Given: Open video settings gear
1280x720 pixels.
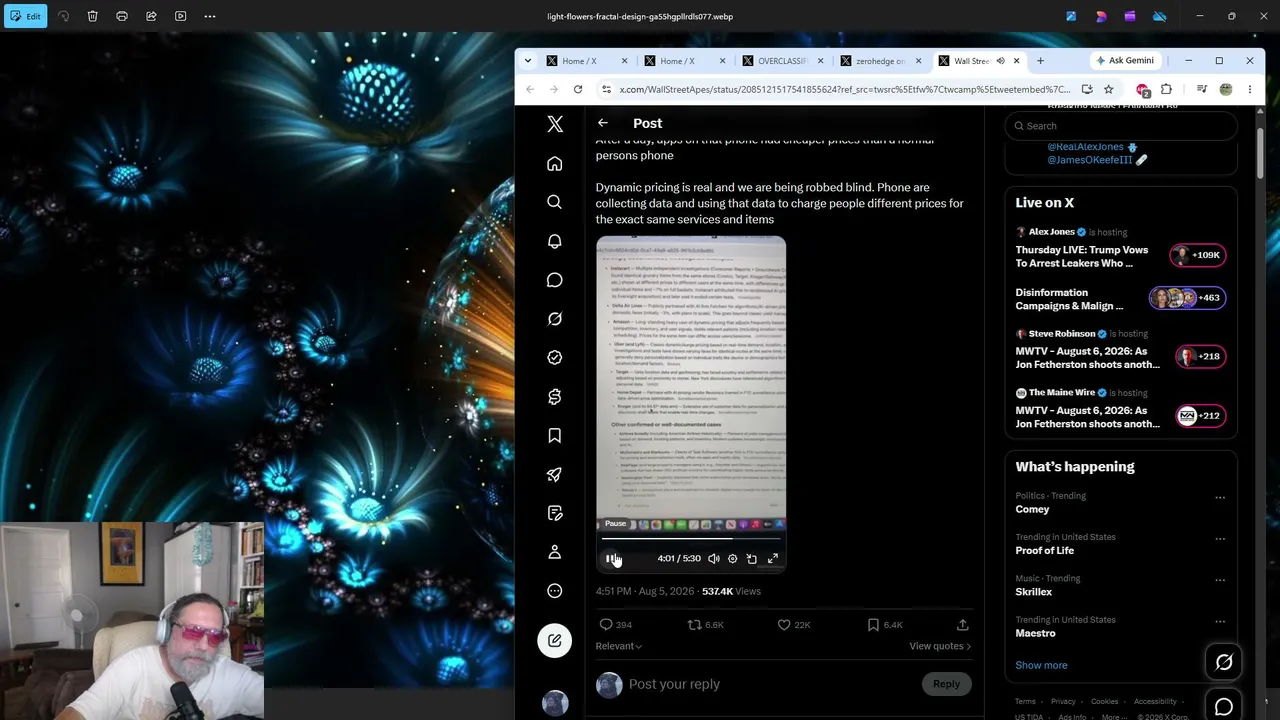Looking at the screenshot, I should point(732,559).
